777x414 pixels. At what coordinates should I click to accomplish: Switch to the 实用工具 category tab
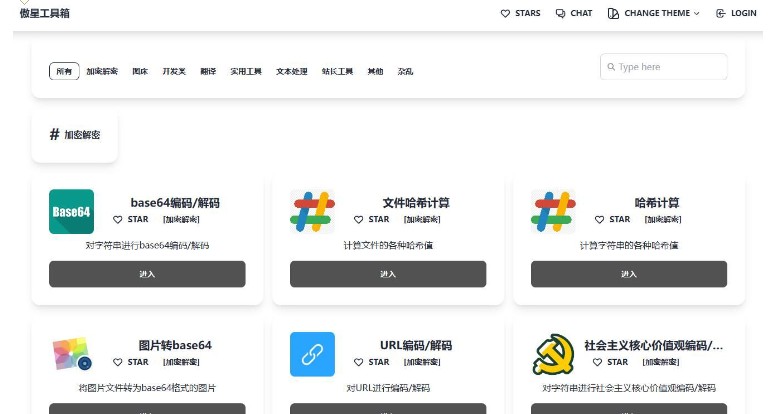[245, 71]
